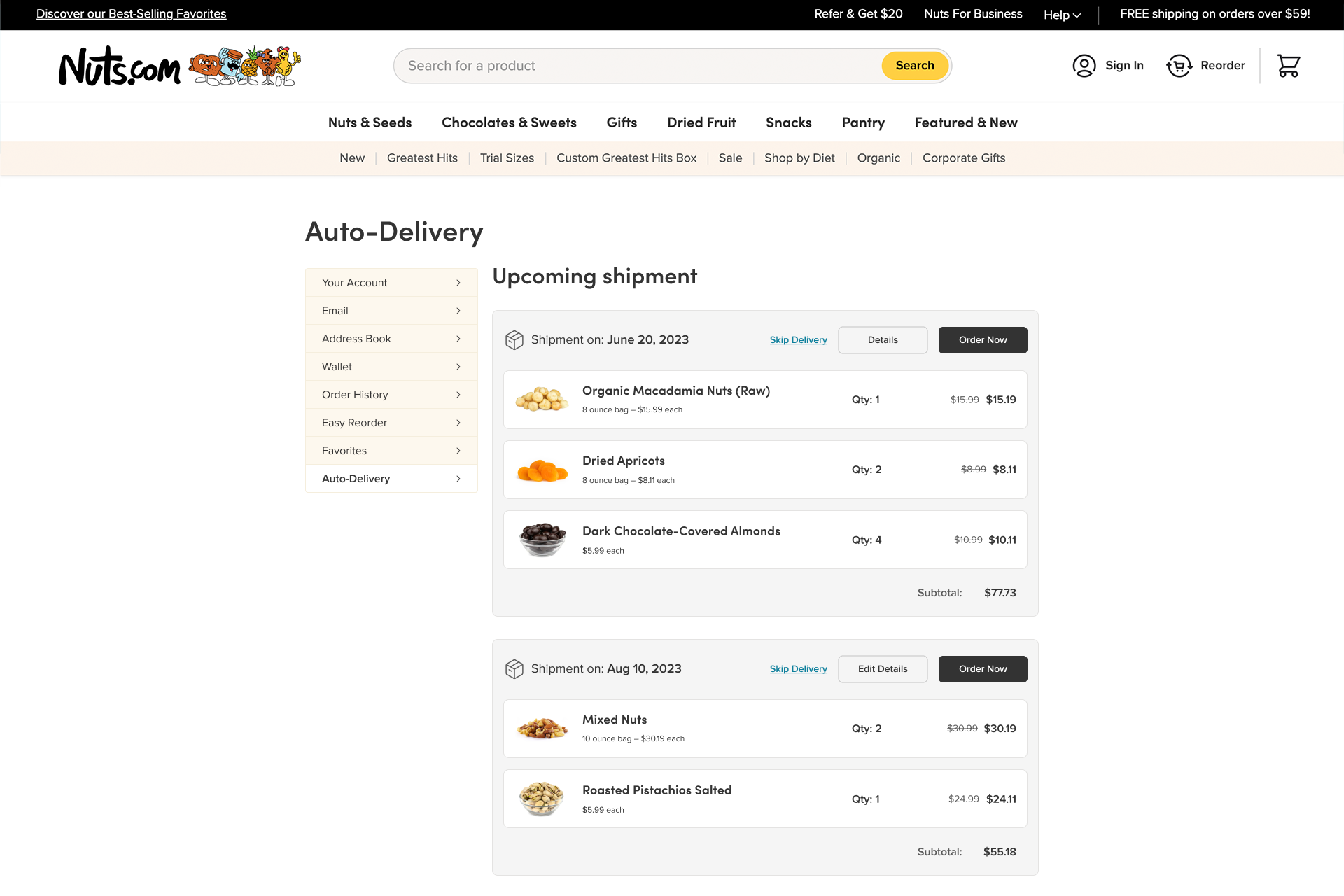The height and width of the screenshot is (896, 1344).
Task: Open Dried Apricots product image
Action: [x=542, y=470]
